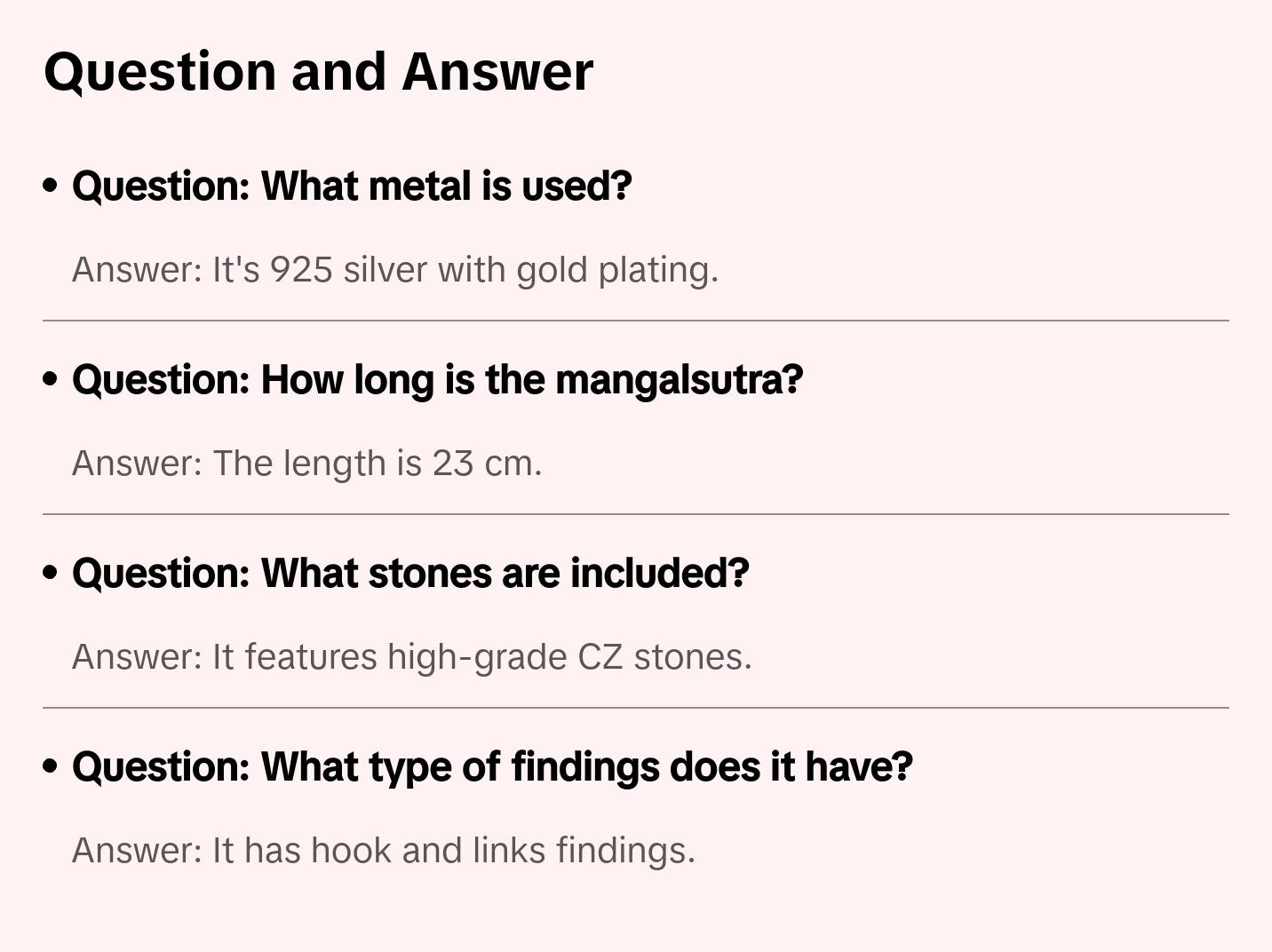Click the word "Answer:" in the findings answer
Image resolution: width=1272 pixels, height=952 pixels.
click(138, 851)
